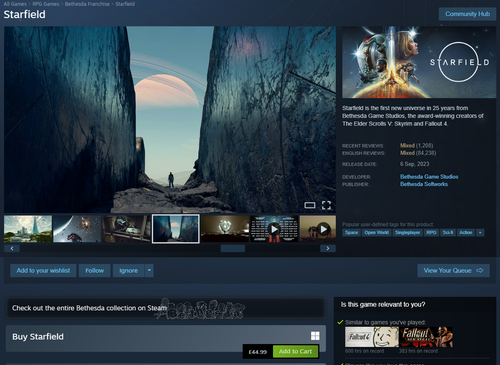Play the accolades trailer video thumbnail
This screenshot has width=500, height=365.
pos(274,229)
